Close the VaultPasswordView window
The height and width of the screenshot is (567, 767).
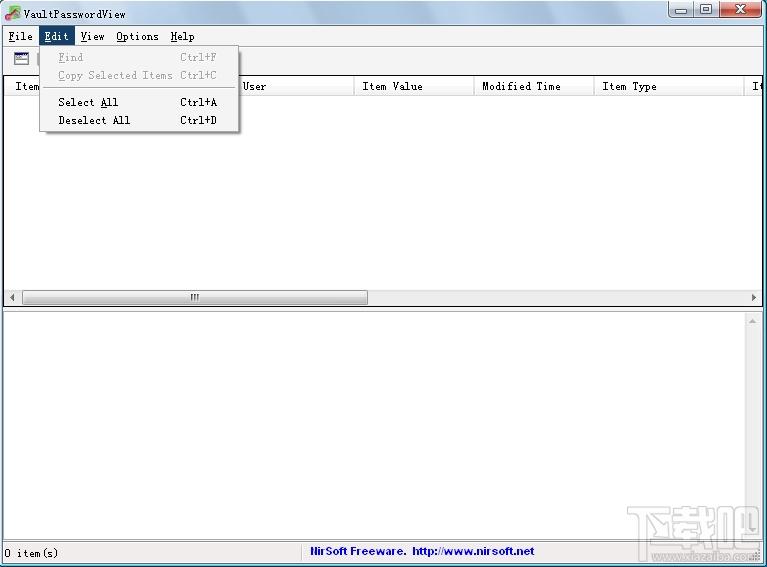(740, 9)
